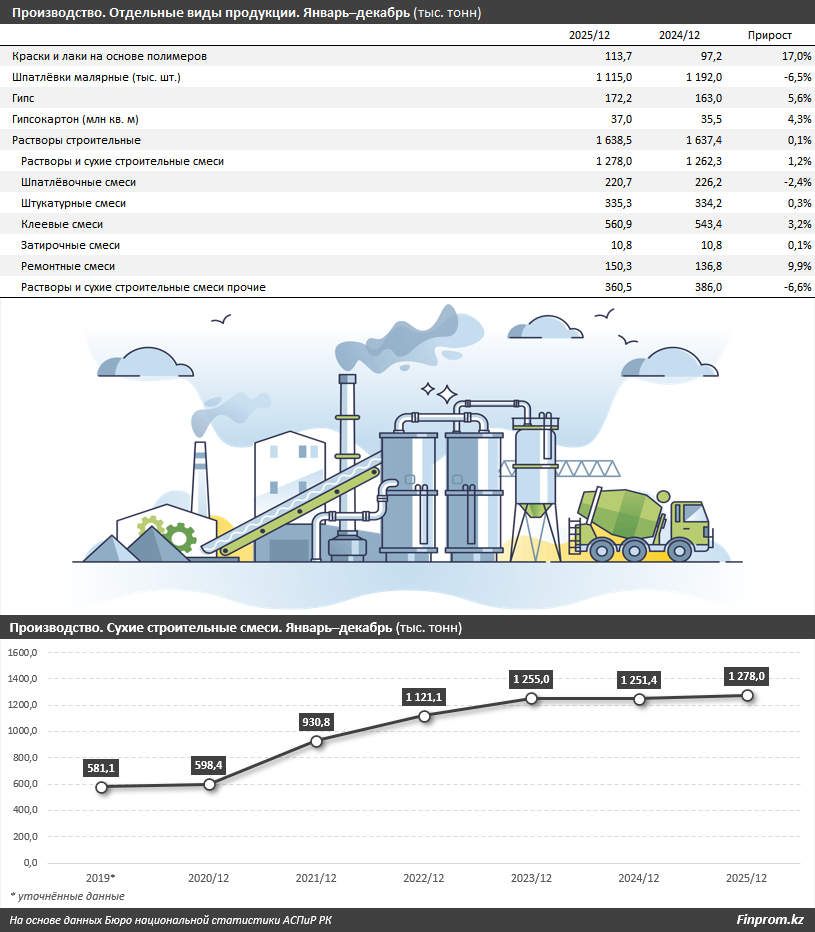Click the Клеевые смеси row label
This screenshot has height=932, width=815.
pos(62,224)
